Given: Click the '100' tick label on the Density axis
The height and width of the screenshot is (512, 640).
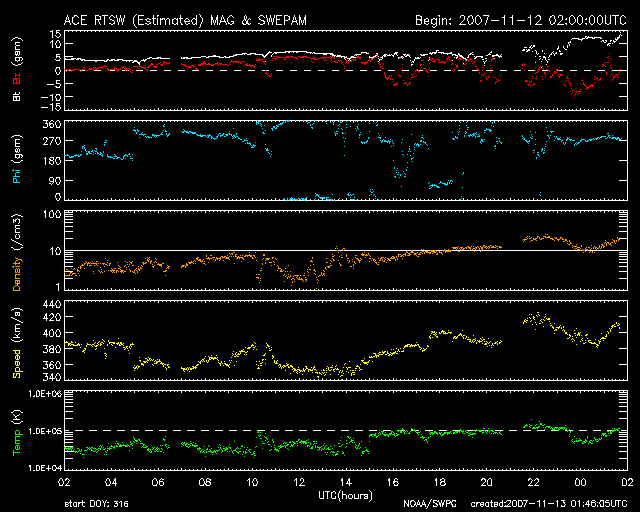Looking at the screenshot, I should tap(52, 214).
